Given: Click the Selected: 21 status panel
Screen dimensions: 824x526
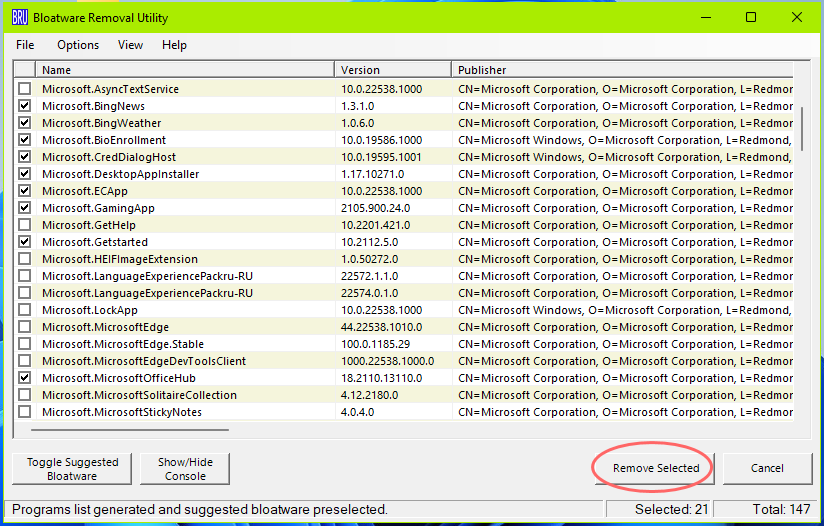Looking at the screenshot, I should point(658,509).
